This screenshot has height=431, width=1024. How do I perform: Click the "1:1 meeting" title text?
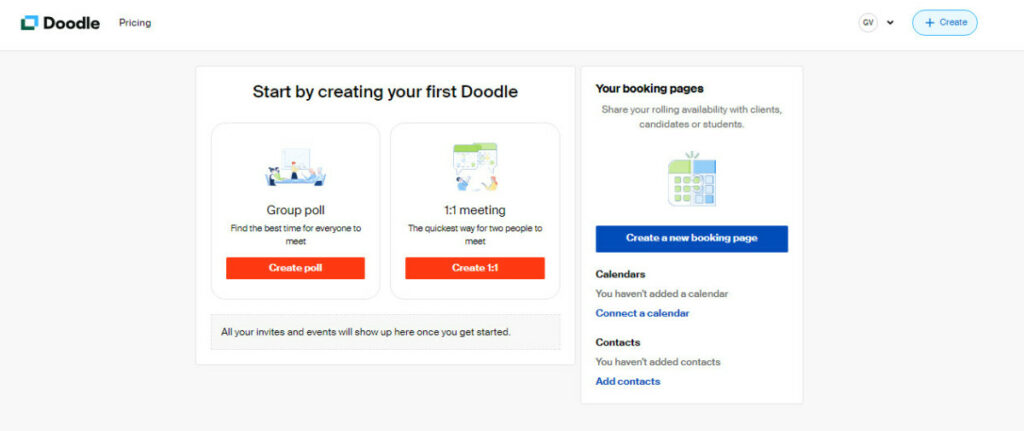click(x=475, y=210)
